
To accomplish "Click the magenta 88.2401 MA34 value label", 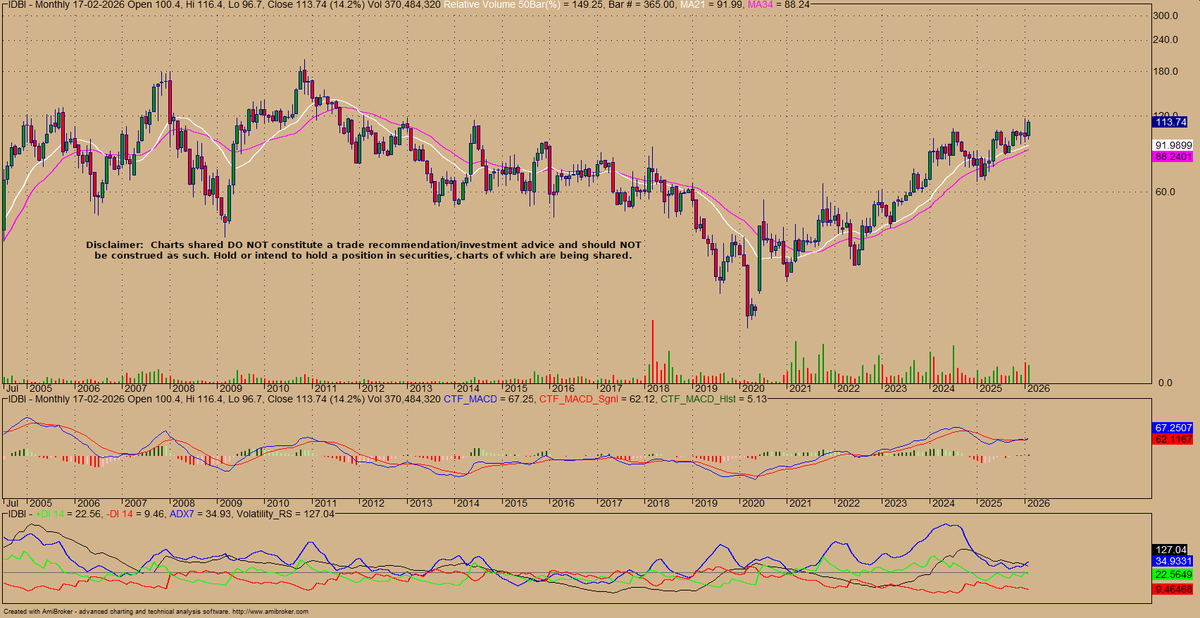I will (x=1172, y=157).
